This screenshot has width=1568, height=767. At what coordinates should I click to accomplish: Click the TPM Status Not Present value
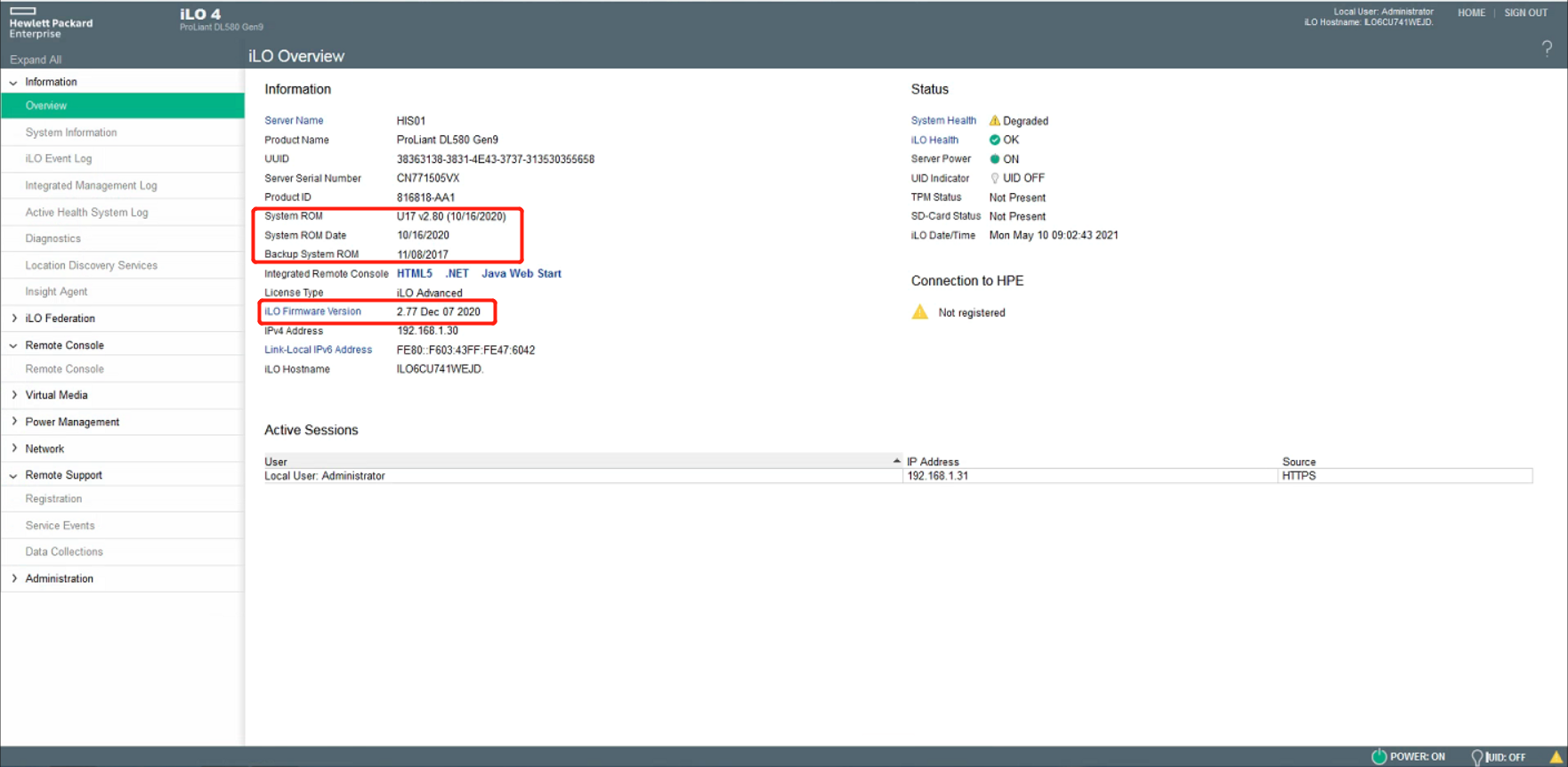[1017, 198]
